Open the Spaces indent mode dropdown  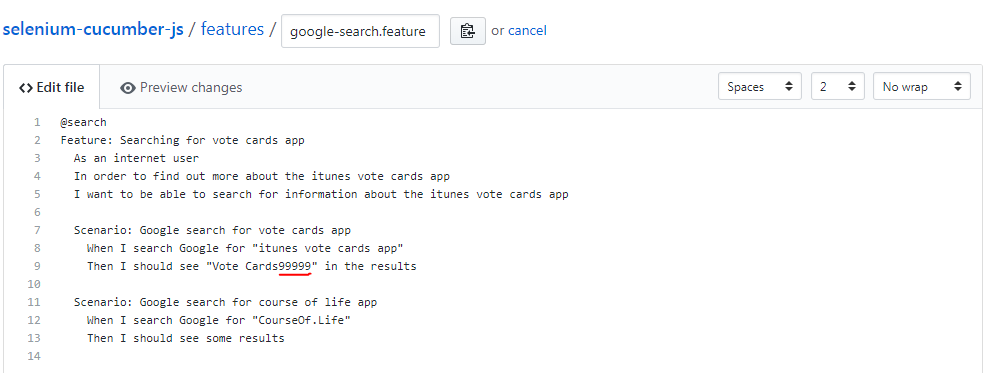760,87
